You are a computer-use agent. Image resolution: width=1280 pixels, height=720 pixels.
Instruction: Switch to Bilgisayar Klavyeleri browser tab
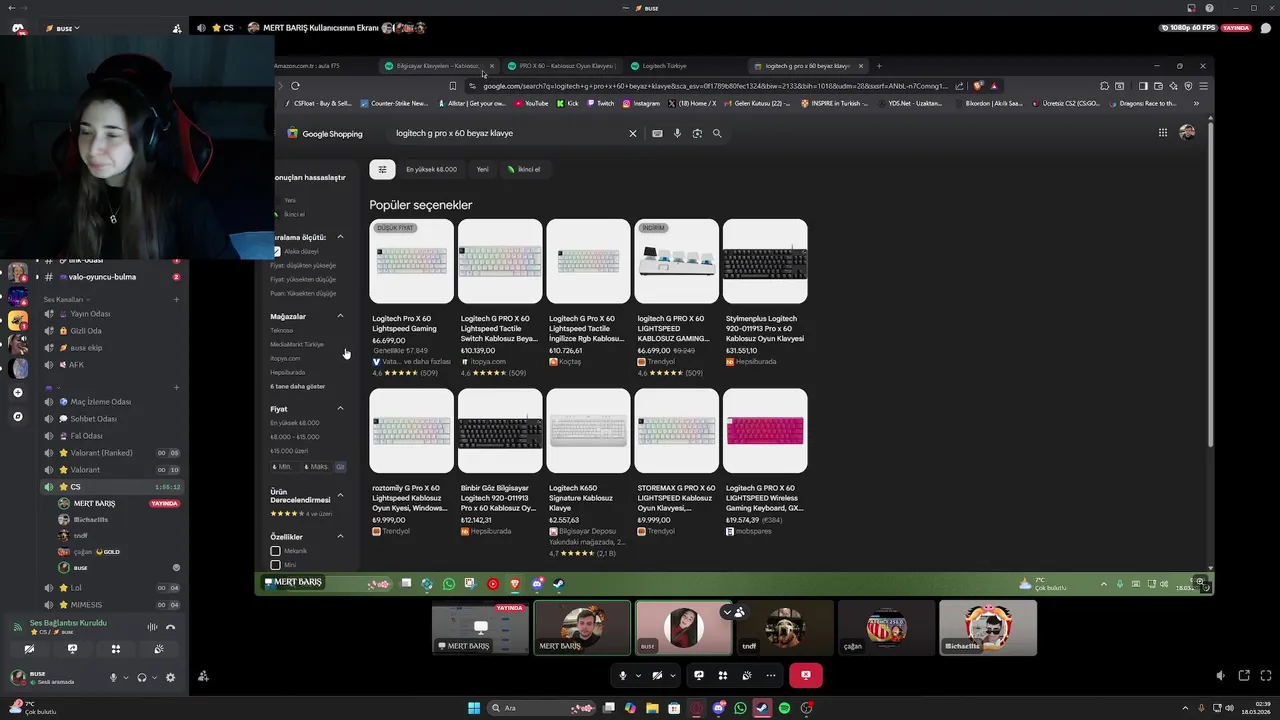438,66
